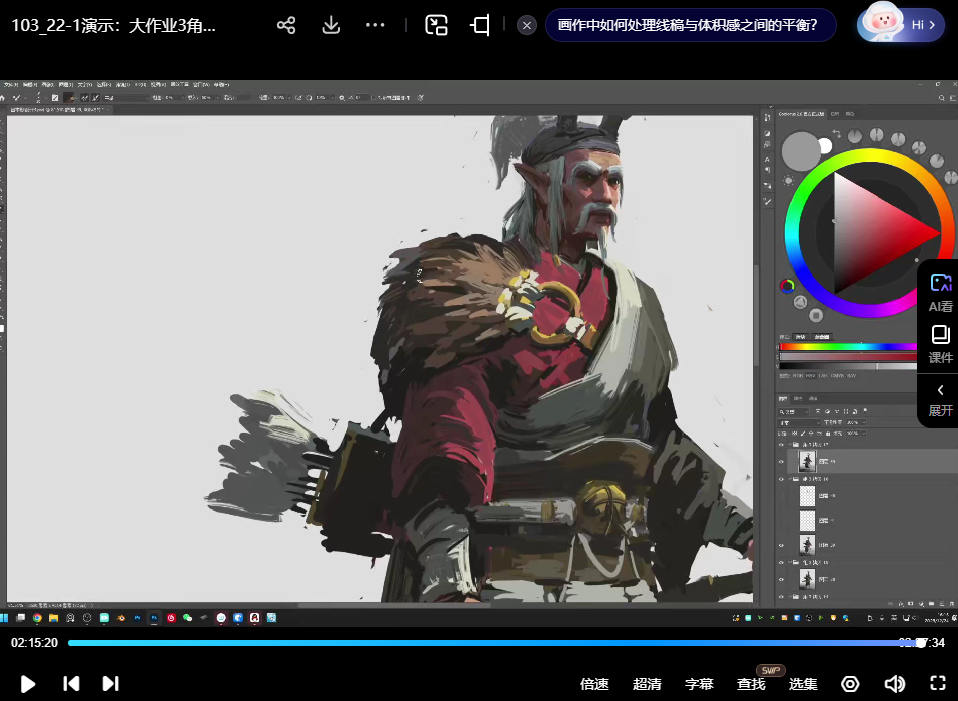
Task: Open the Hi assistant button
Action: [x=901, y=25]
